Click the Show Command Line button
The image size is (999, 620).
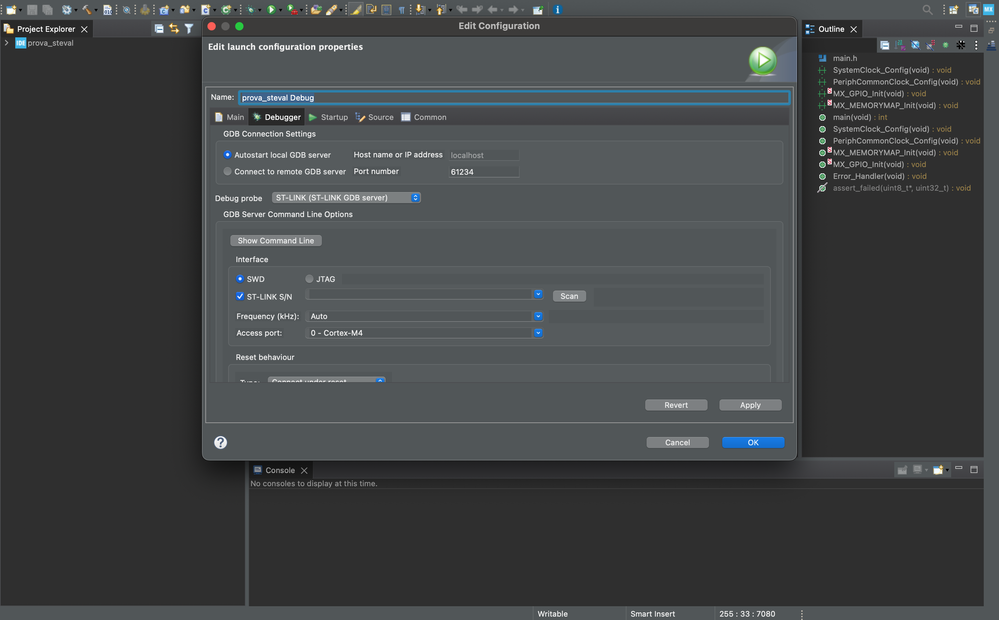[276, 241]
